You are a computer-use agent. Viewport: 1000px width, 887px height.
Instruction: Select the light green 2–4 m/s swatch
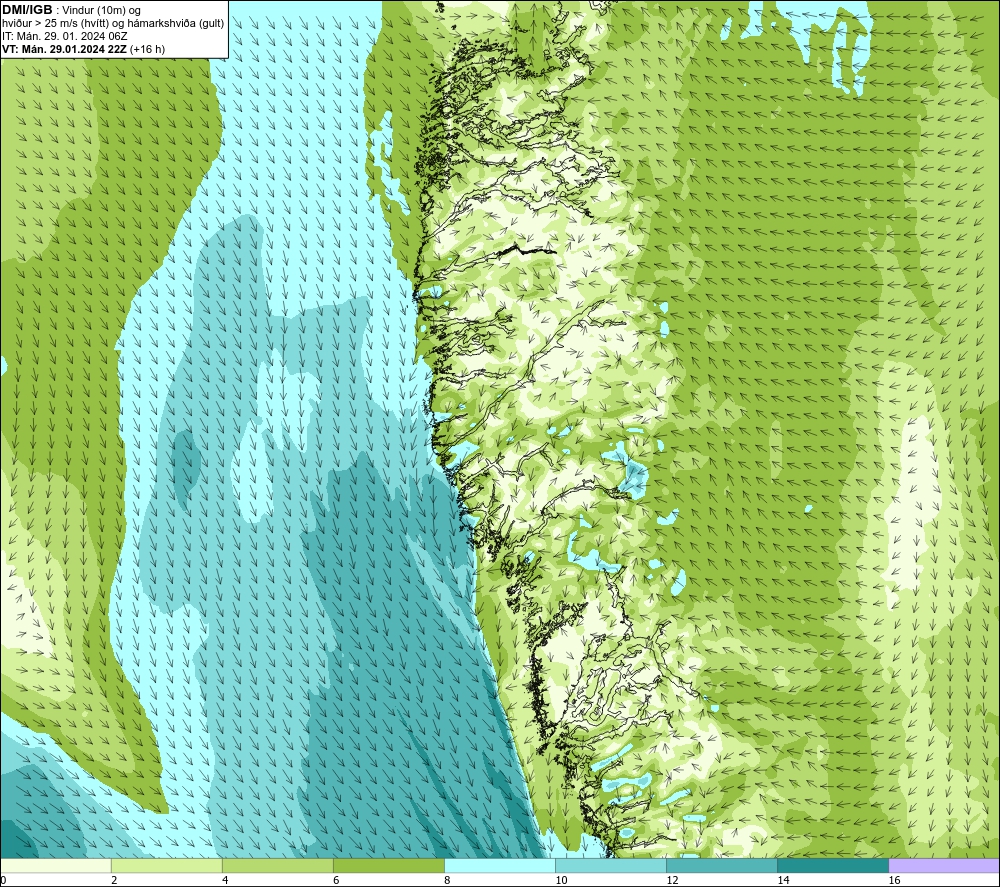[x=166, y=866]
